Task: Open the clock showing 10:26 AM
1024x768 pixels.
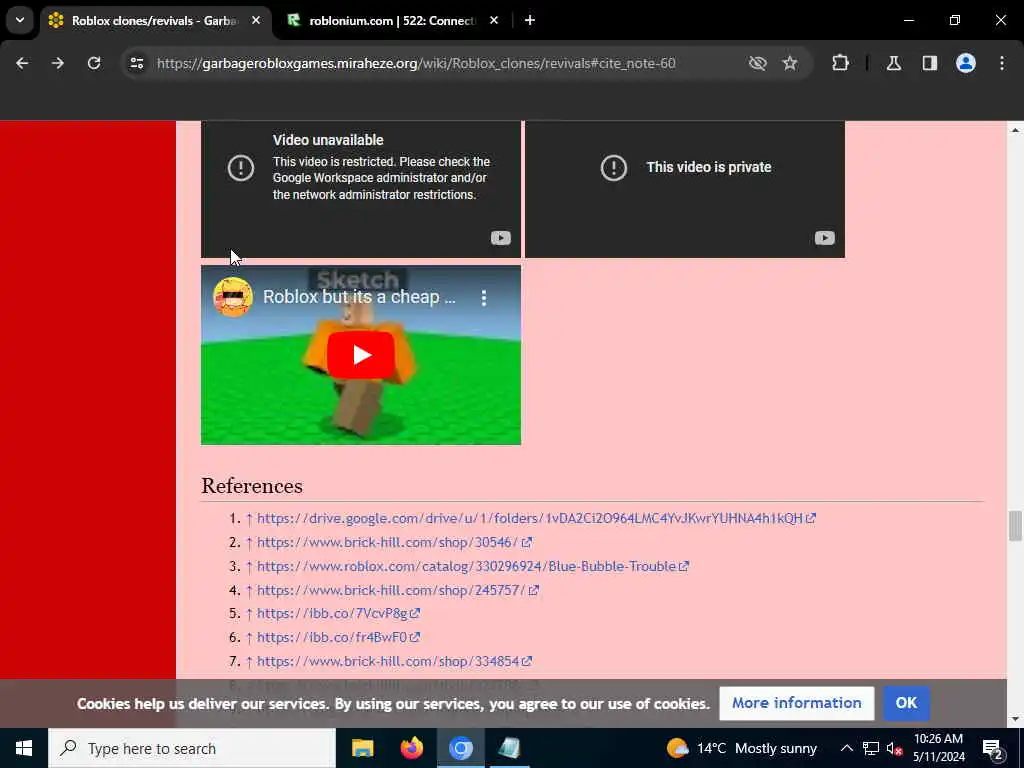Action: click(938, 748)
